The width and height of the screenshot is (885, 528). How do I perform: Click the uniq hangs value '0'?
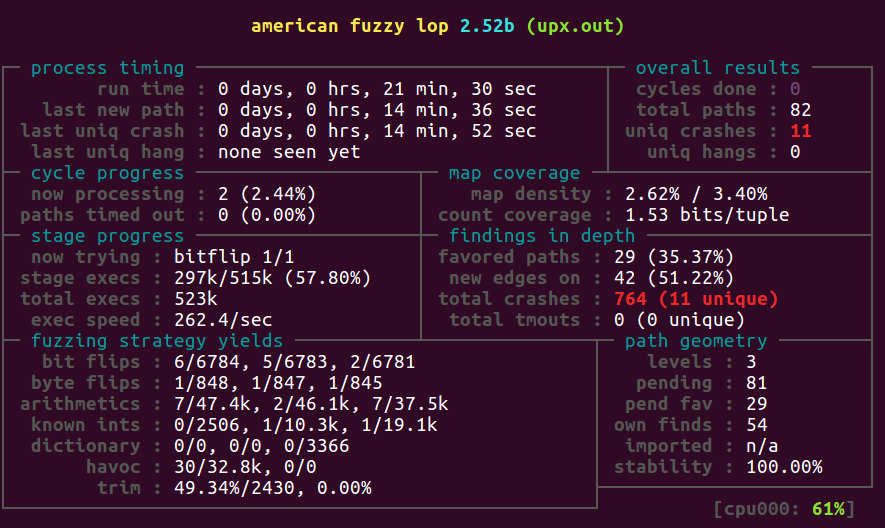pyautogui.click(x=795, y=152)
